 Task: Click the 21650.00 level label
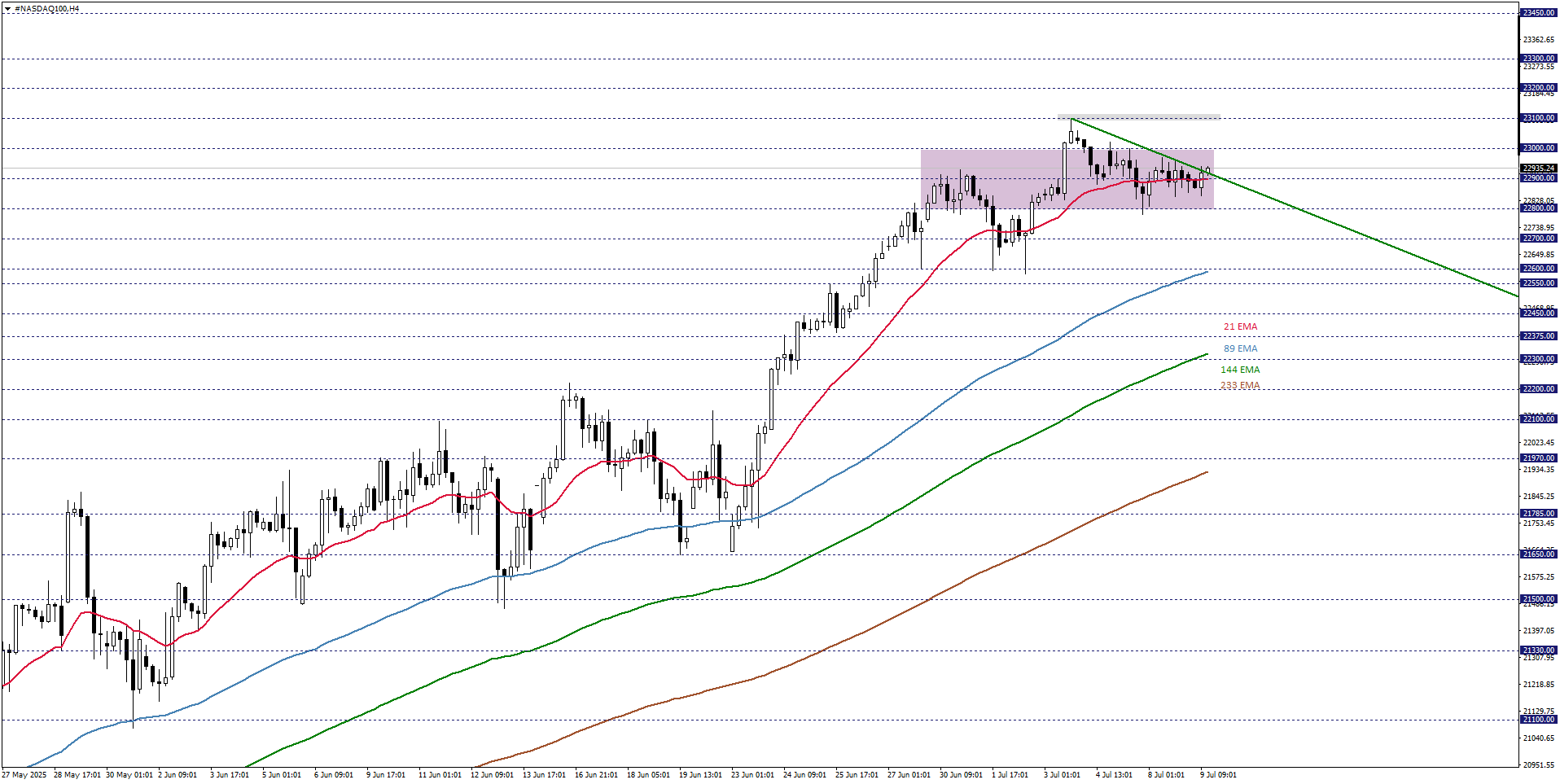click(1539, 554)
